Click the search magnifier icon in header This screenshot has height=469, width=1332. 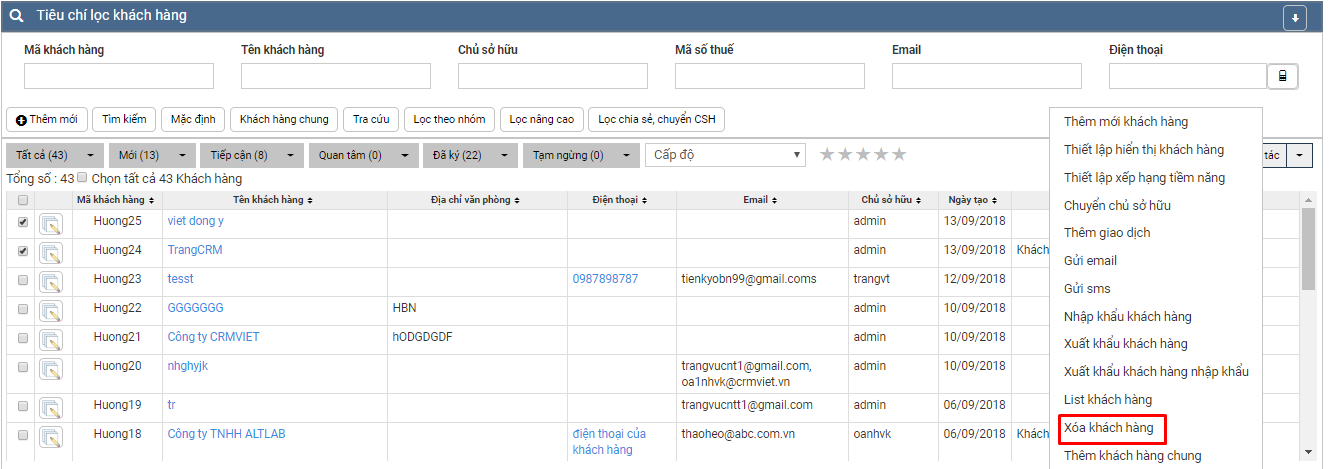[17, 16]
